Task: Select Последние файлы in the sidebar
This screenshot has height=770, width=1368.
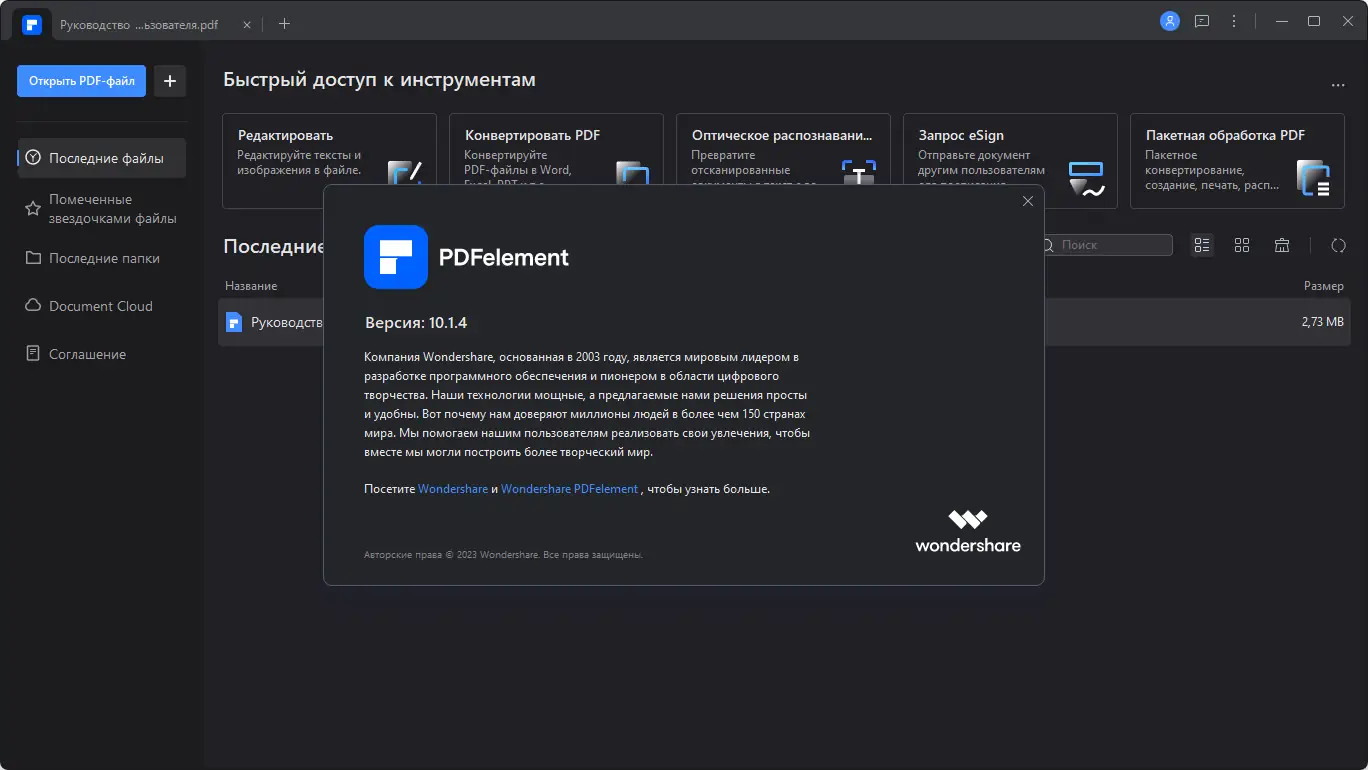Action: tap(105, 158)
